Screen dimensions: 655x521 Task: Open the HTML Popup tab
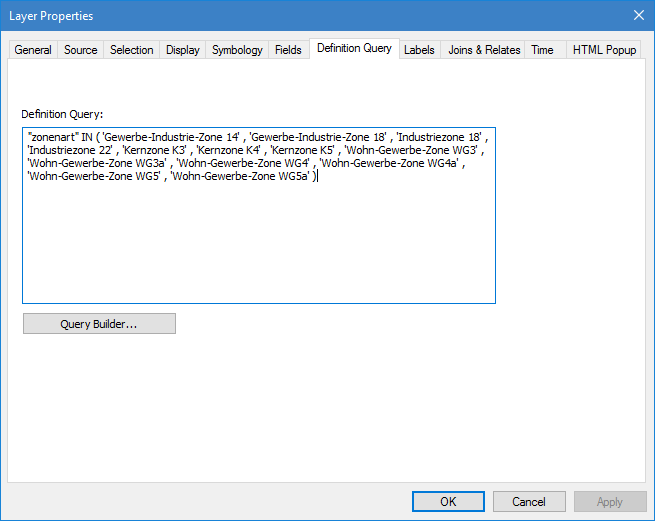[x=604, y=50]
